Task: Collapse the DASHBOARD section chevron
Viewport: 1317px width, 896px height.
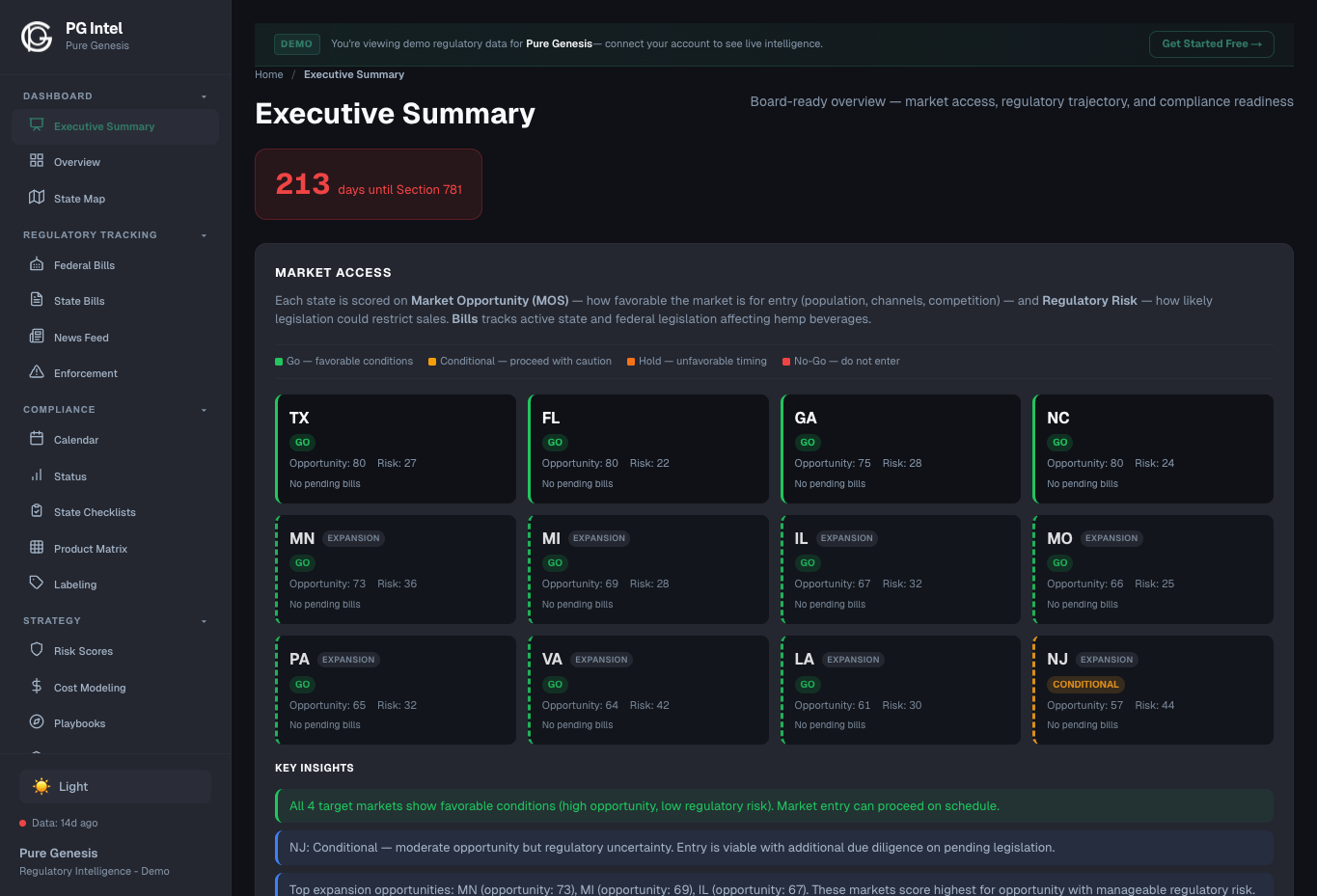Action: (x=204, y=95)
